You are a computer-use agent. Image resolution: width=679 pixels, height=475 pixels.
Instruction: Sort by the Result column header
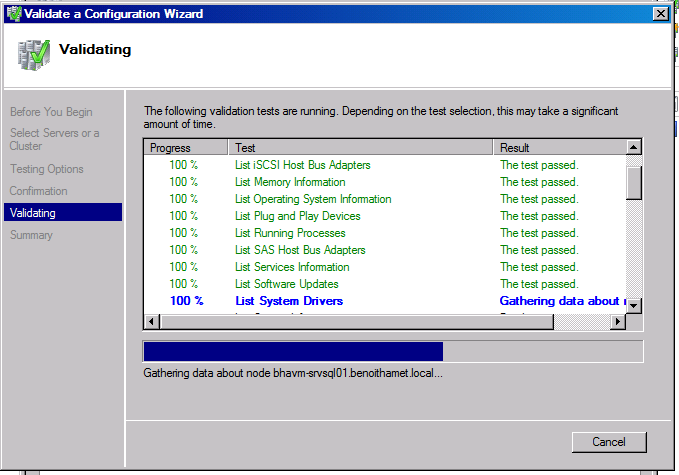click(x=560, y=148)
